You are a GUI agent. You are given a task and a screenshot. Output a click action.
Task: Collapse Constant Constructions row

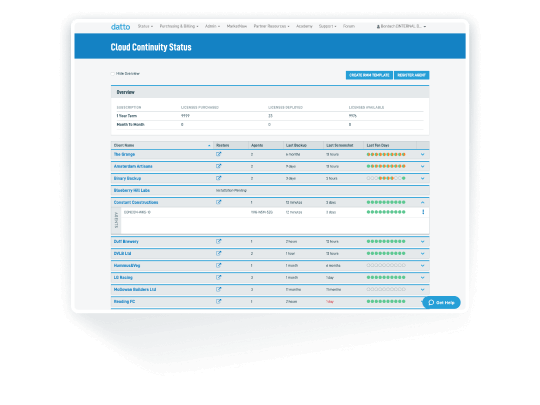423,202
